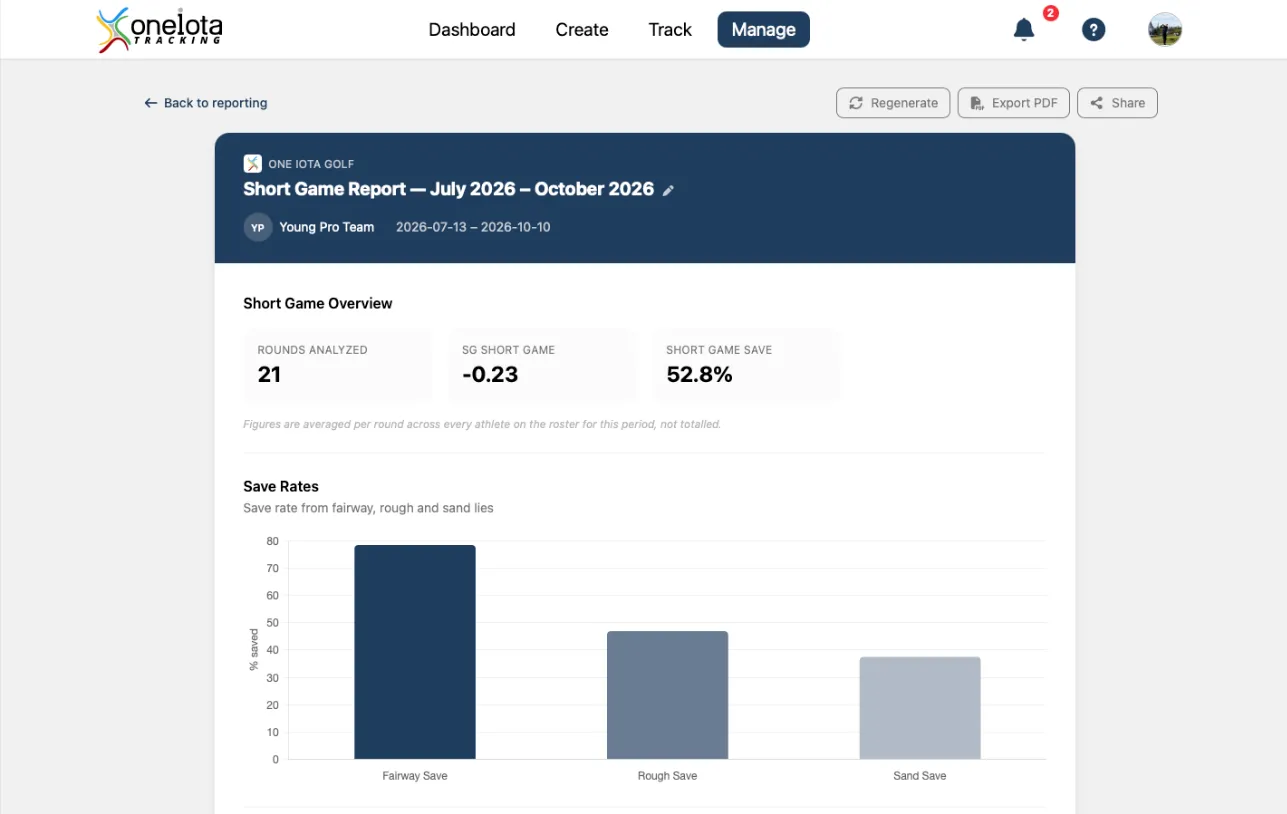Screen dimensions: 1287x814
Task: Export the report as PDF
Action: (1014, 103)
